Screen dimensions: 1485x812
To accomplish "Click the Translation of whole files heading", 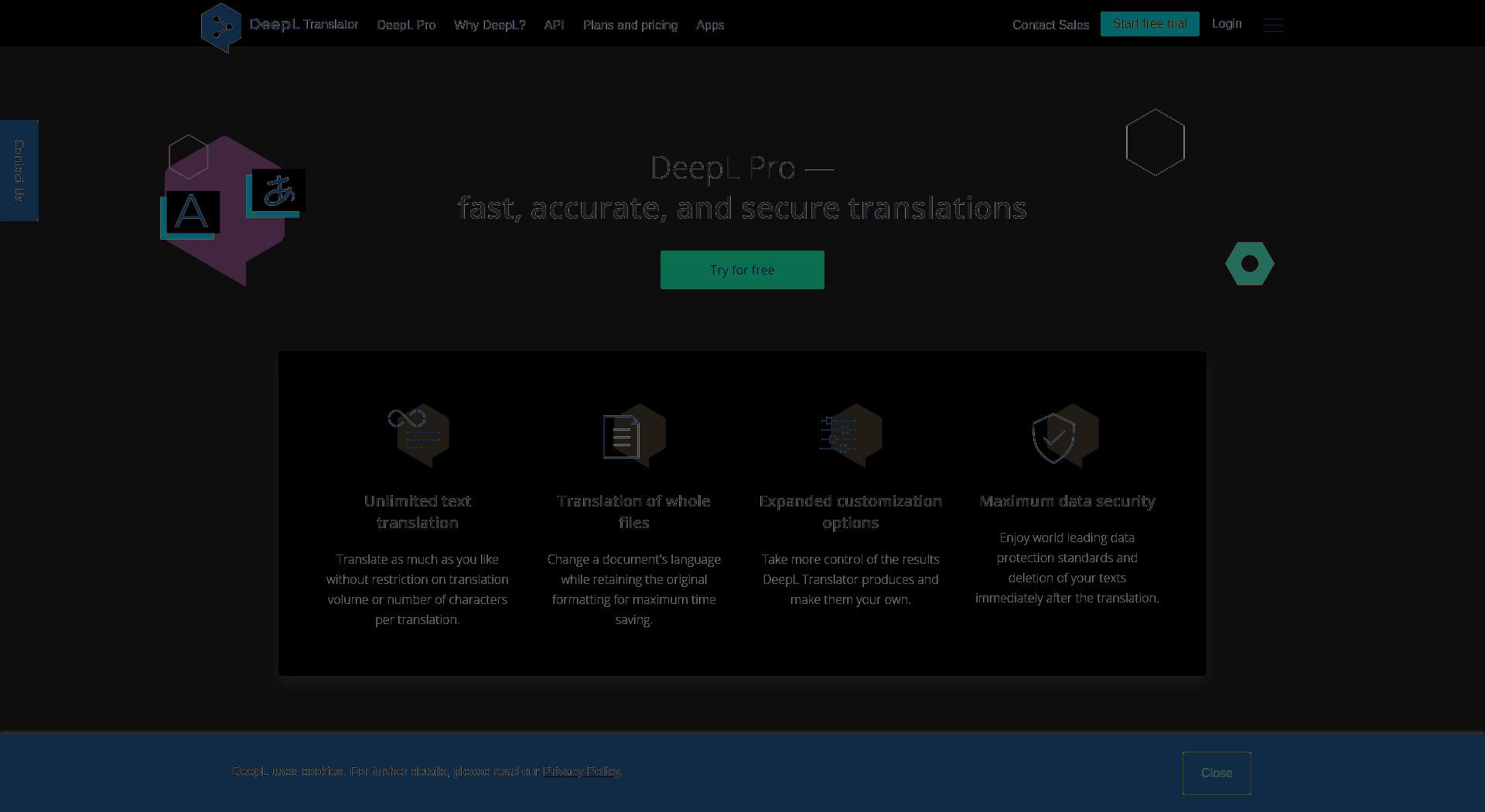I will 633,512.
